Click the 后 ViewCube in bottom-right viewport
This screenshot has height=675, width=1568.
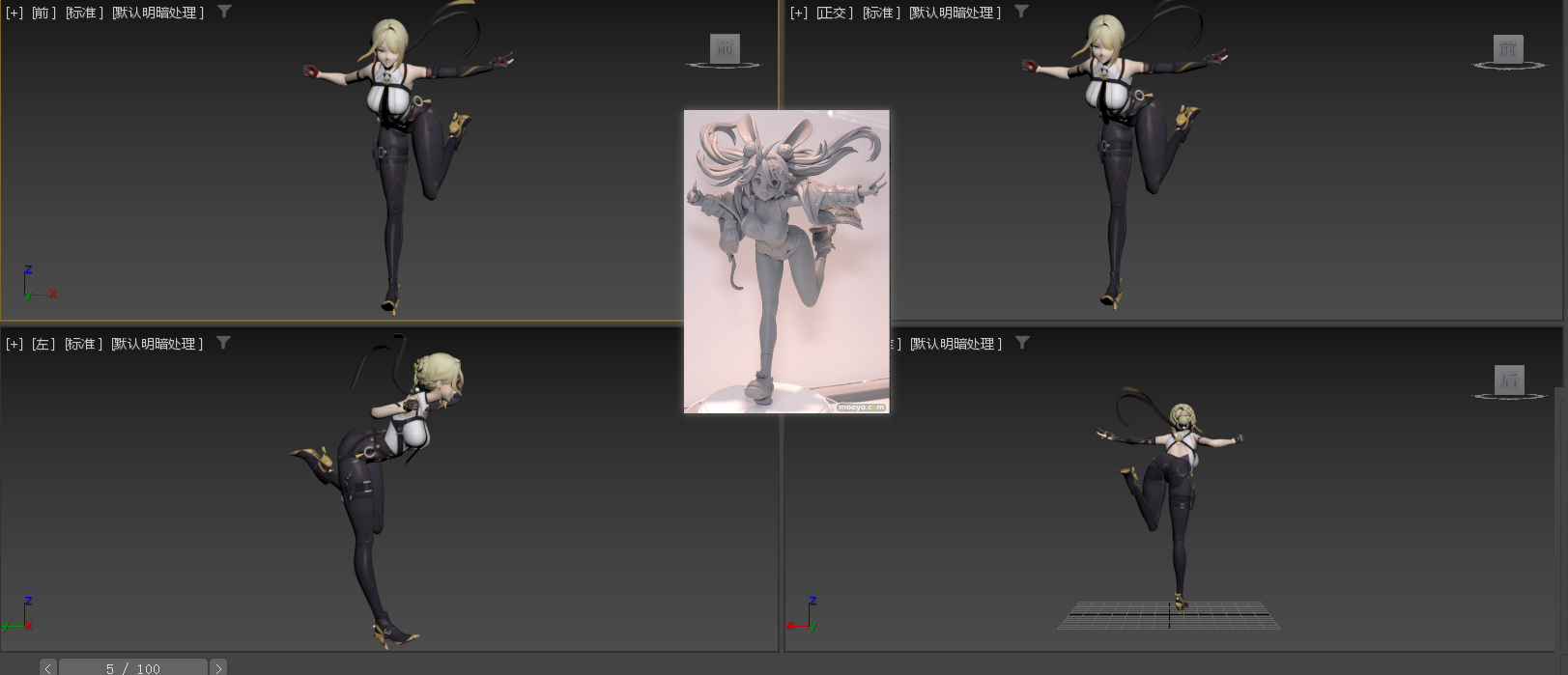point(1508,380)
